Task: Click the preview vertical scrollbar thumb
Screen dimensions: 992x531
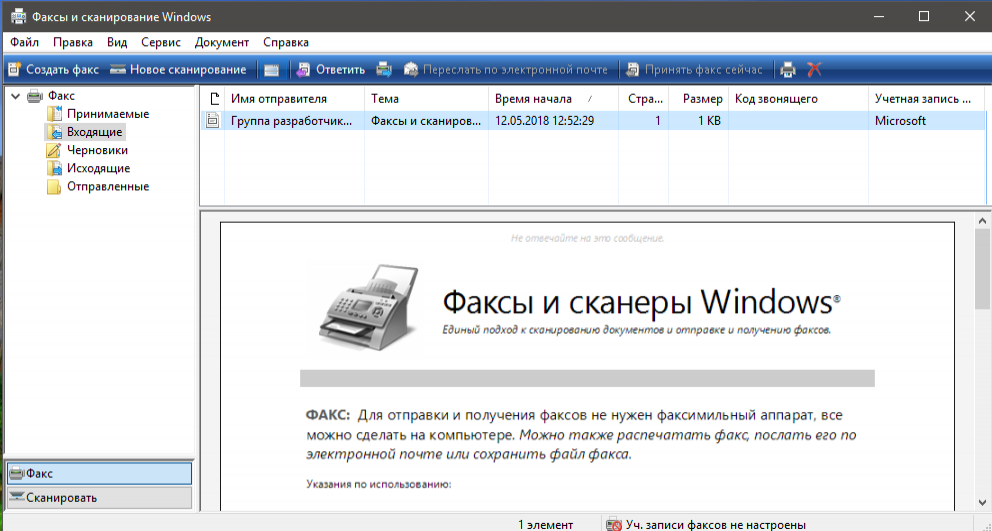Action: [983, 269]
